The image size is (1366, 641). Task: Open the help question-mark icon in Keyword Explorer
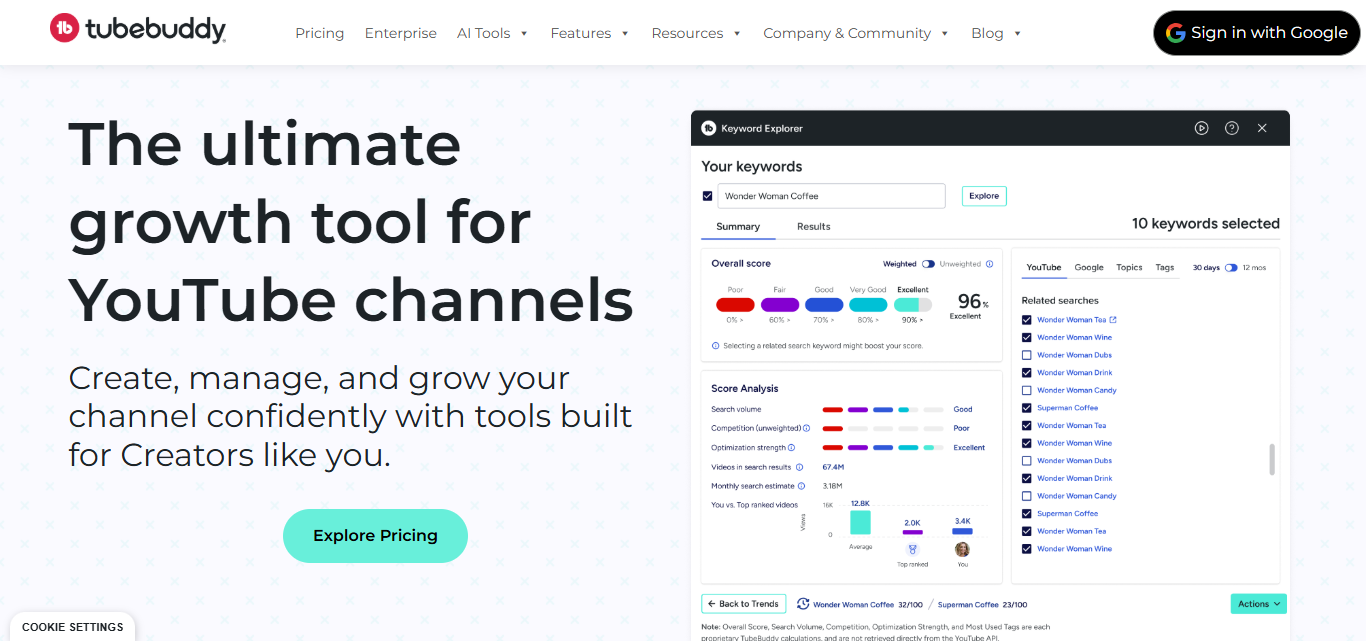[x=1232, y=128]
